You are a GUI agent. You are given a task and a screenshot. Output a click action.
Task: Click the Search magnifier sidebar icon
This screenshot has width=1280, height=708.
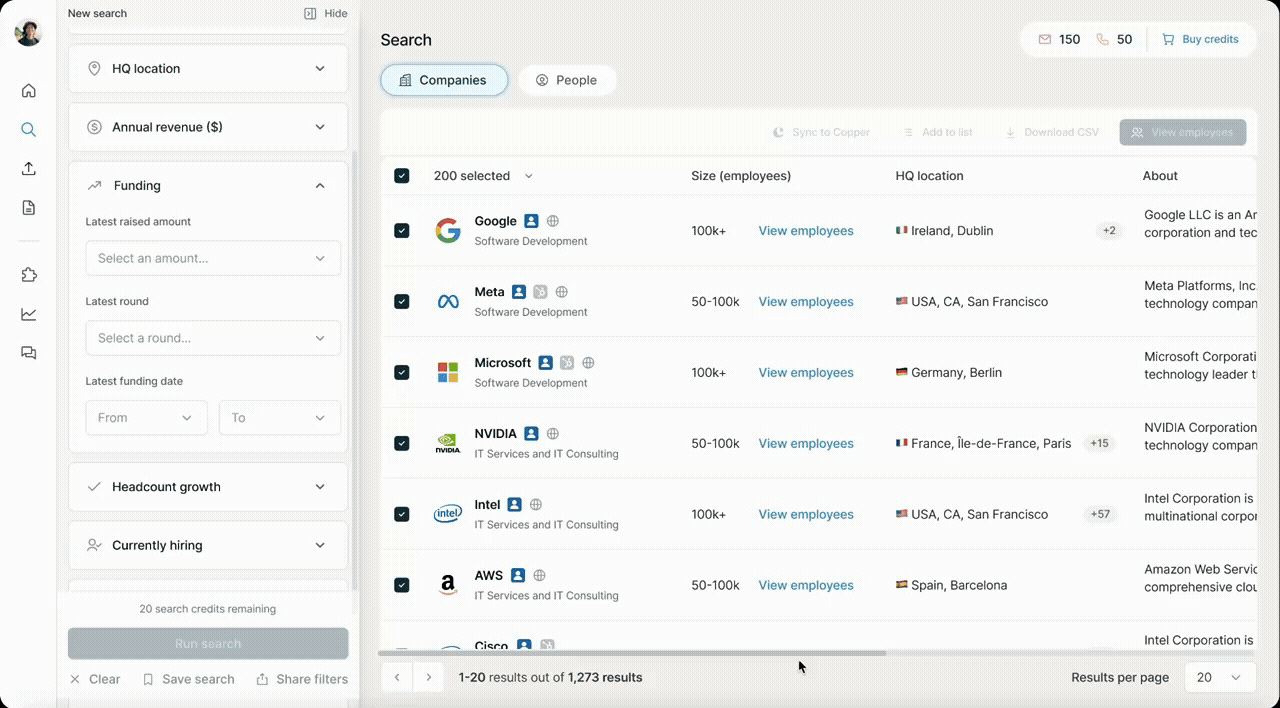tap(29, 130)
